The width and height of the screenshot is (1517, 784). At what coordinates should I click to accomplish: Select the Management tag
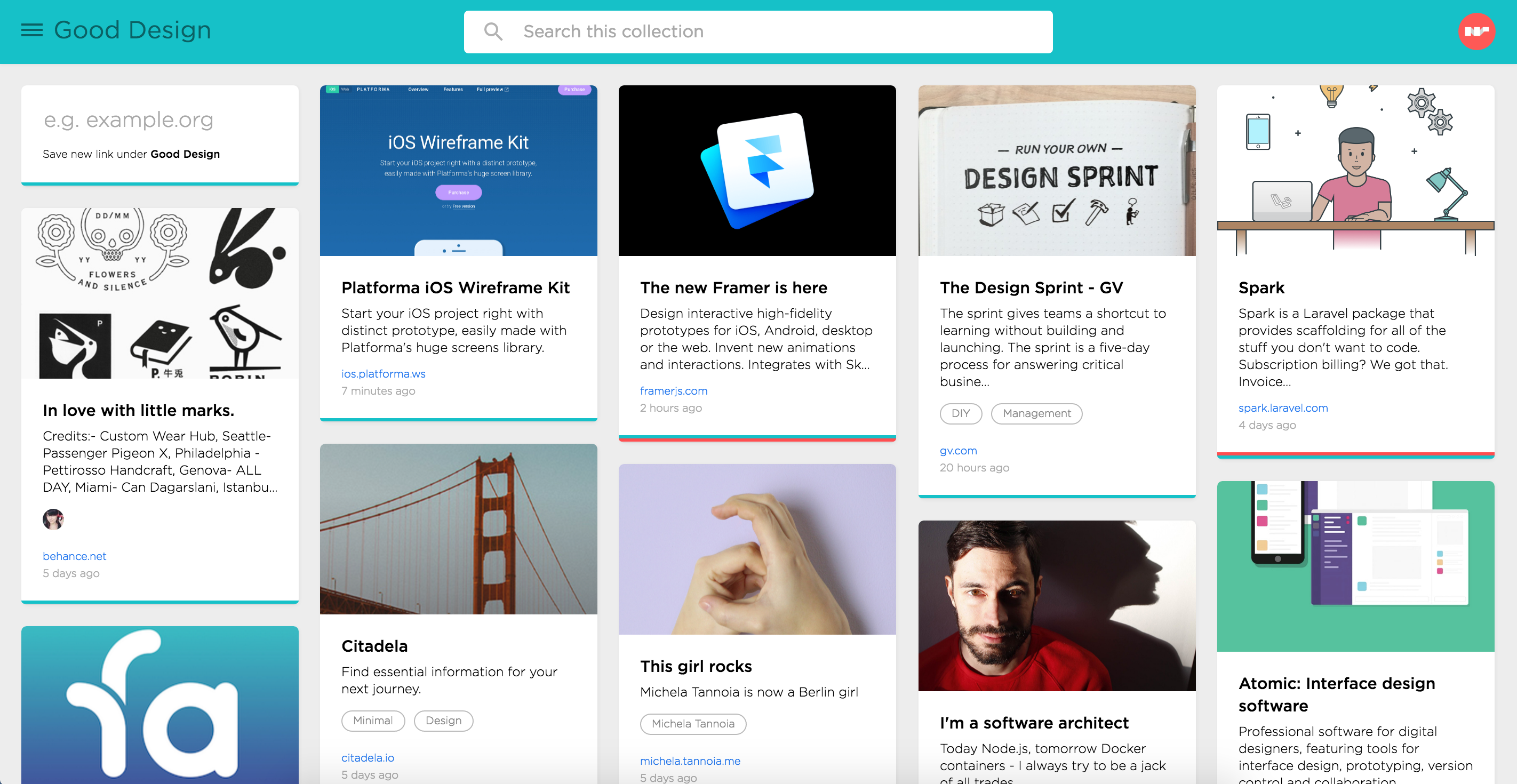tap(1036, 413)
